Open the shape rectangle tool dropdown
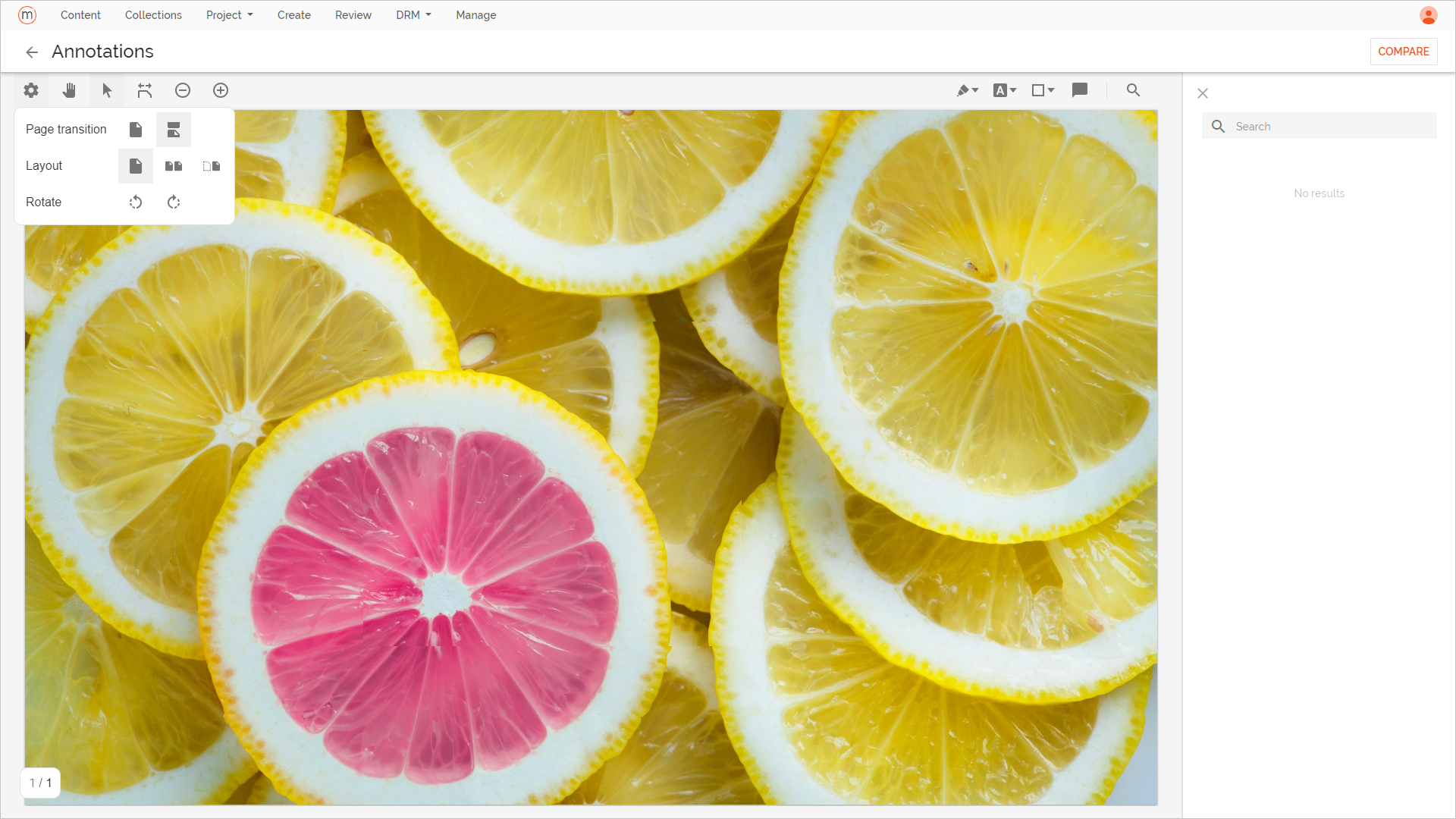The image size is (1456, 819). 1043,90
